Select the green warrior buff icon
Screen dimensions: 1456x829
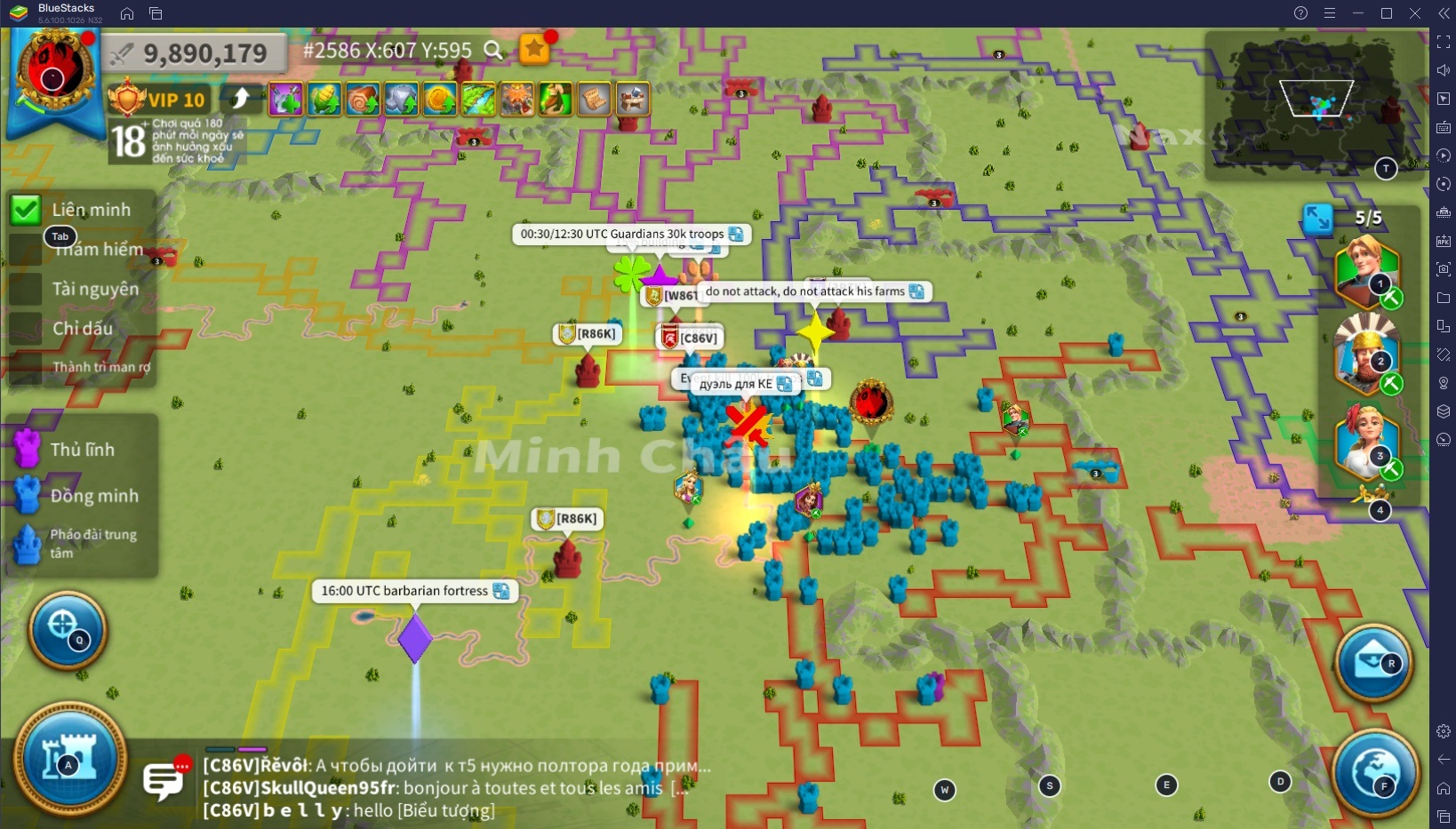(555, 100)
